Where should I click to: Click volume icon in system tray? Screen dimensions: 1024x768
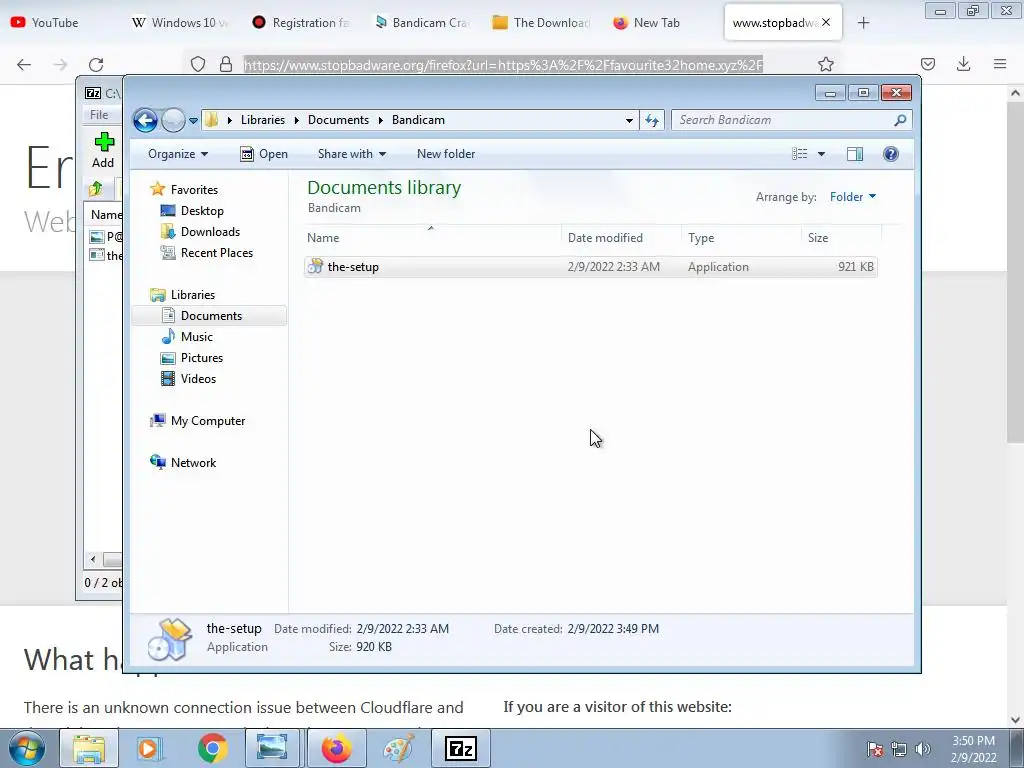(x=922, y=749)
